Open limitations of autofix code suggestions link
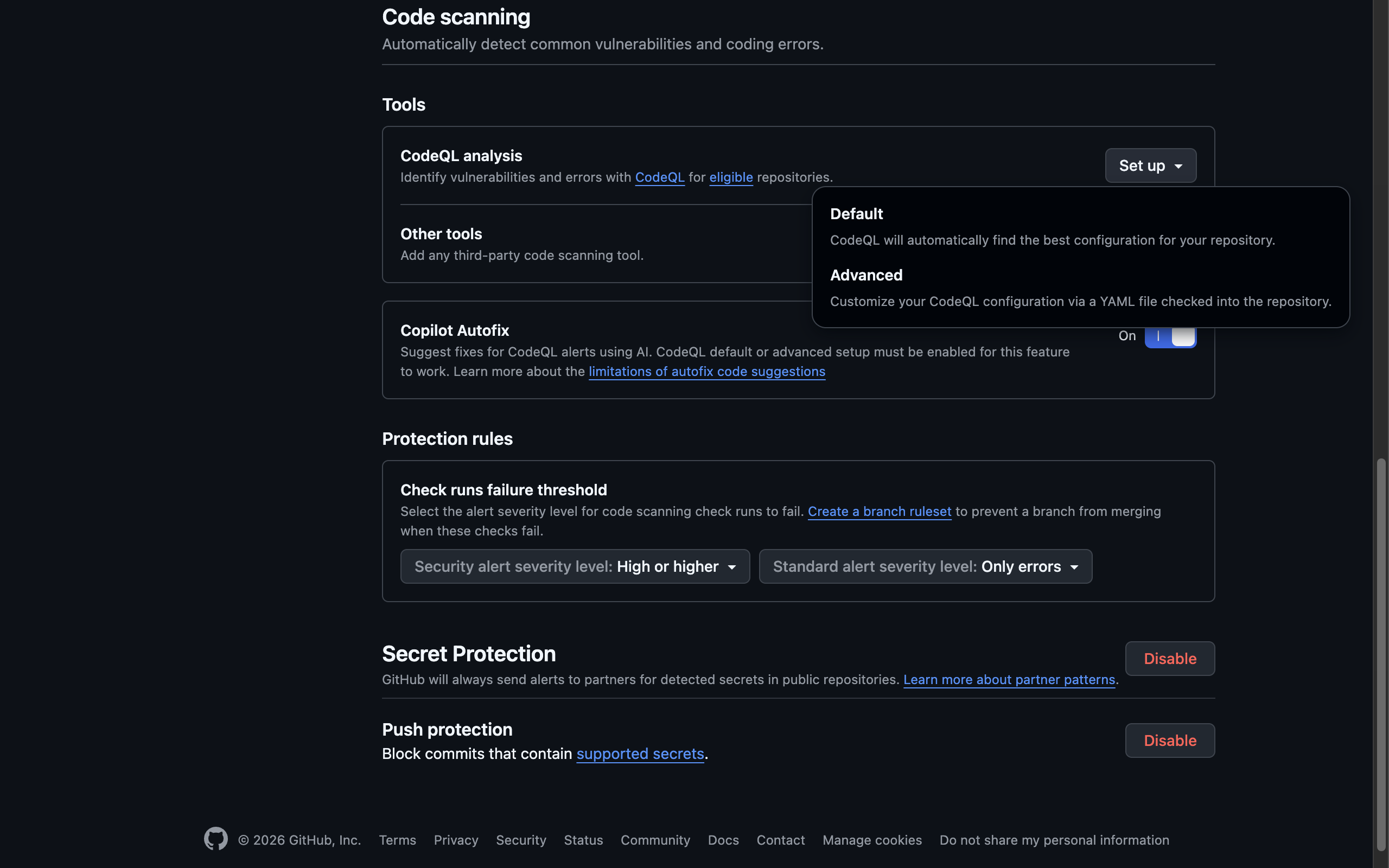The image size is (1389, 868). [706, 372]
